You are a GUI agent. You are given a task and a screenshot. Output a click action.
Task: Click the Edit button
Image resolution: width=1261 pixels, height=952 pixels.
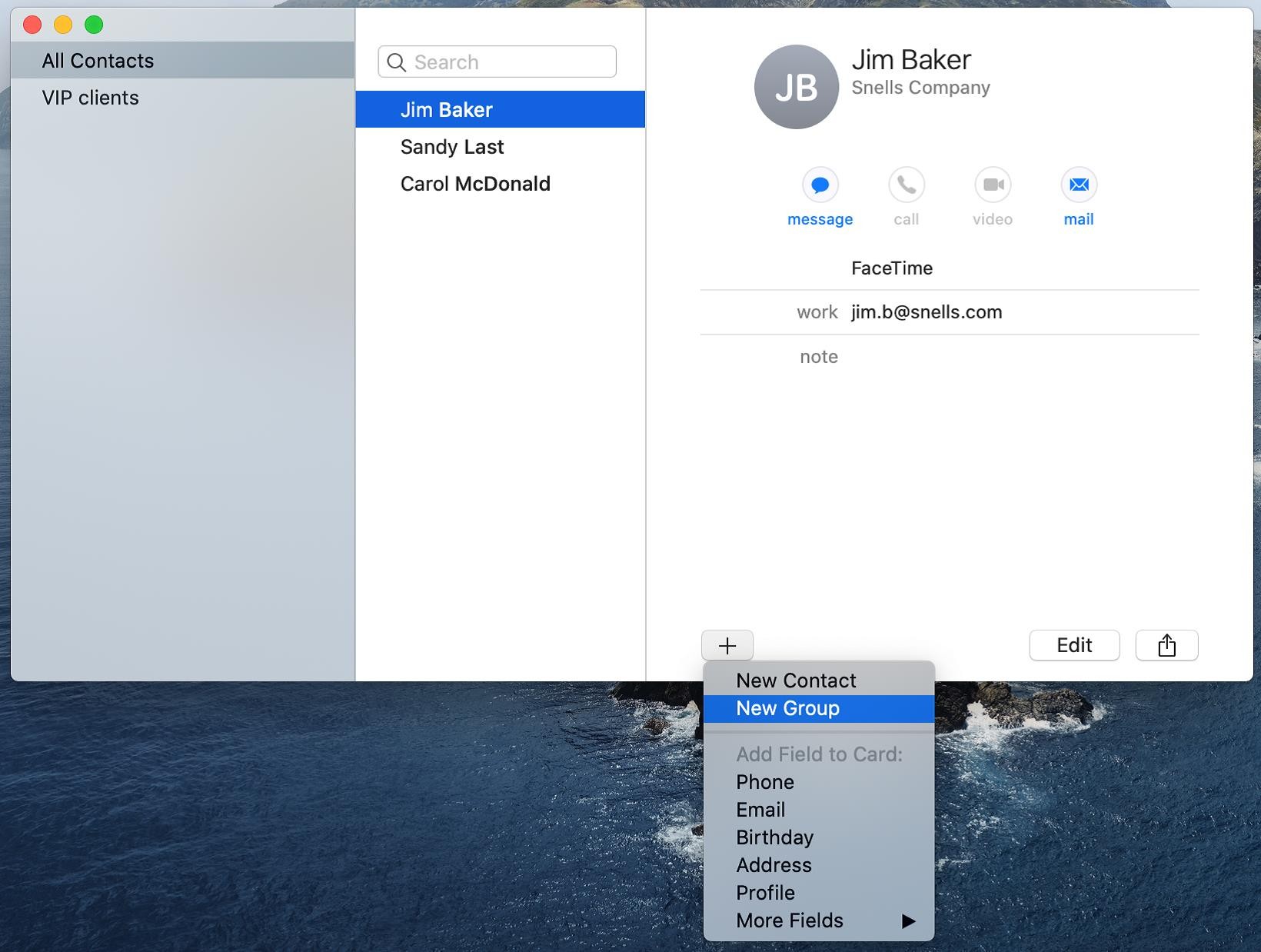tap(1074, 645)
